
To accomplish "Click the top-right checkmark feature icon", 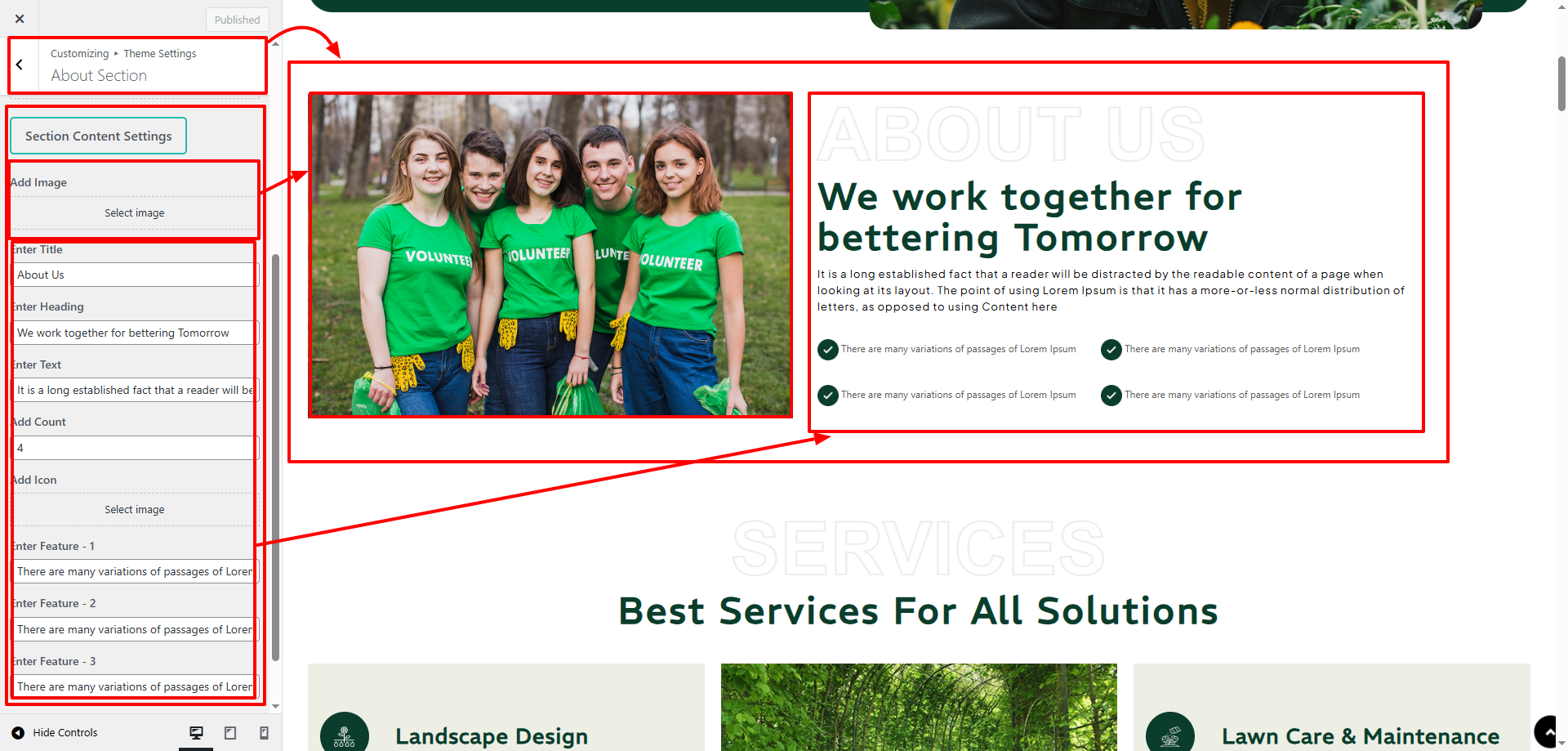I will click(1111, 350).
